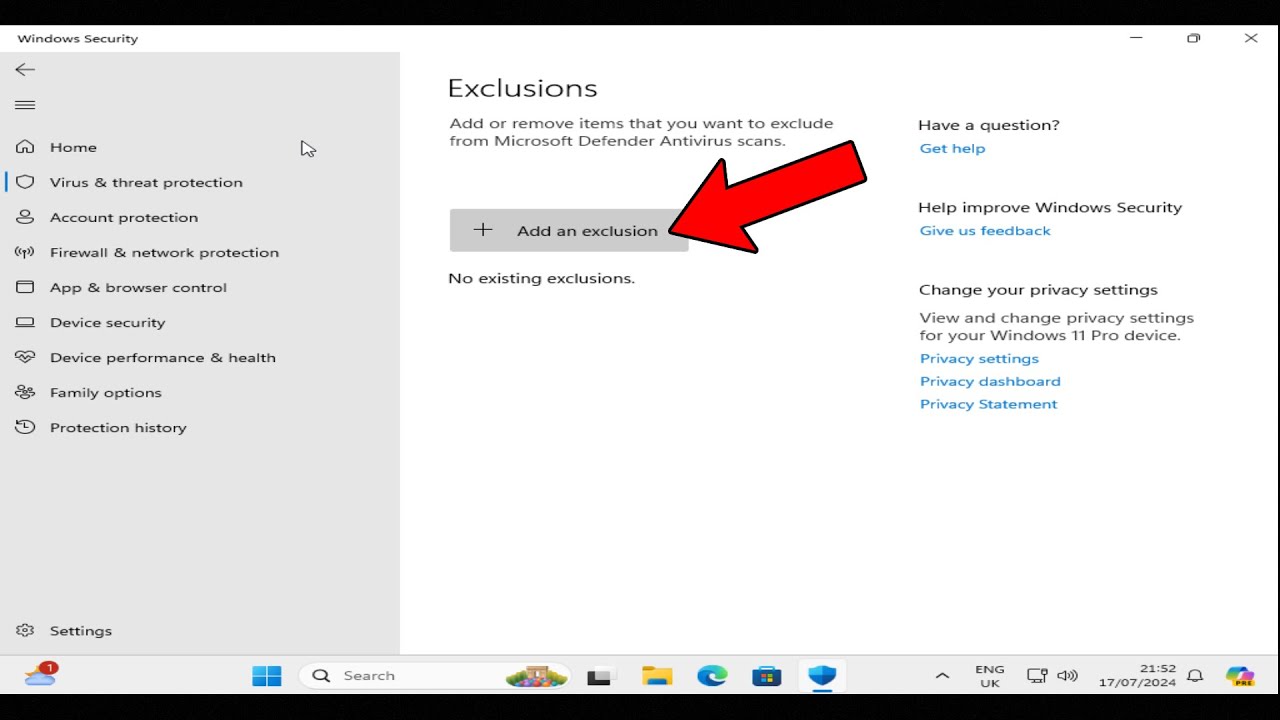This screenshot has height=720, width=1280.
Task: Click the Device performance heart icon
Action: [25, 357]
